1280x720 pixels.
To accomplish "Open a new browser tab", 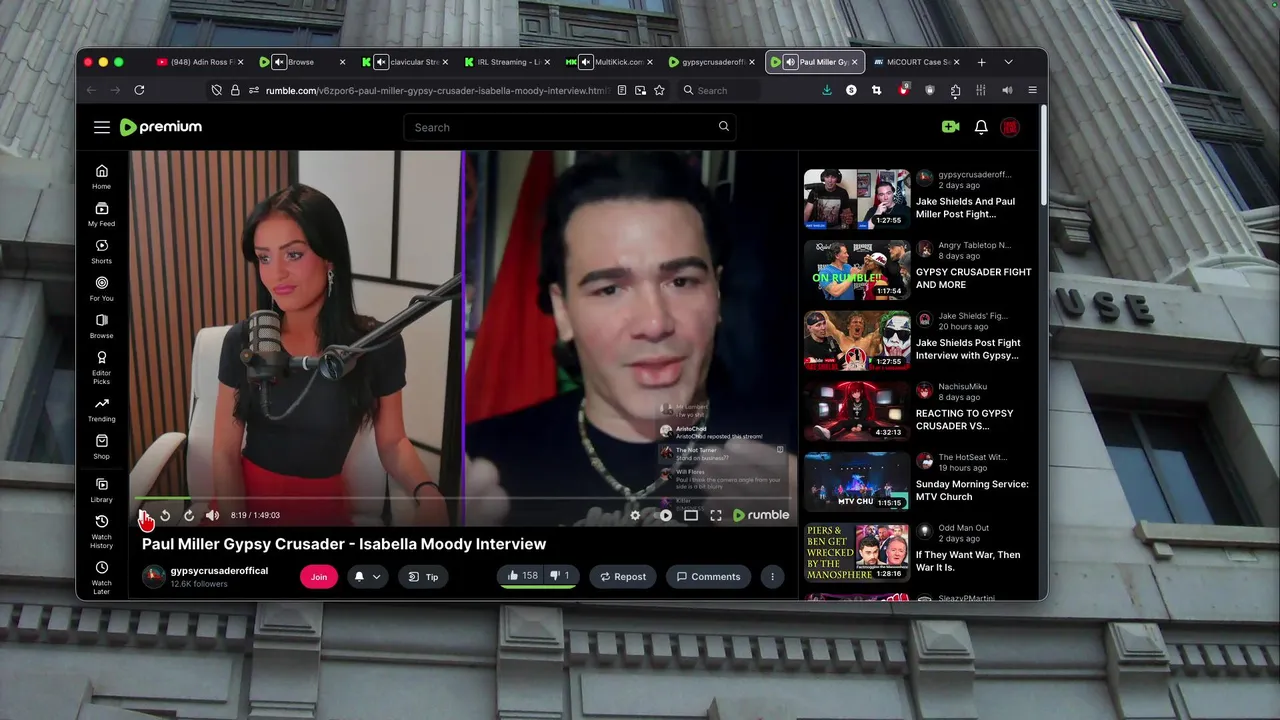I will (x=981, y=62).
